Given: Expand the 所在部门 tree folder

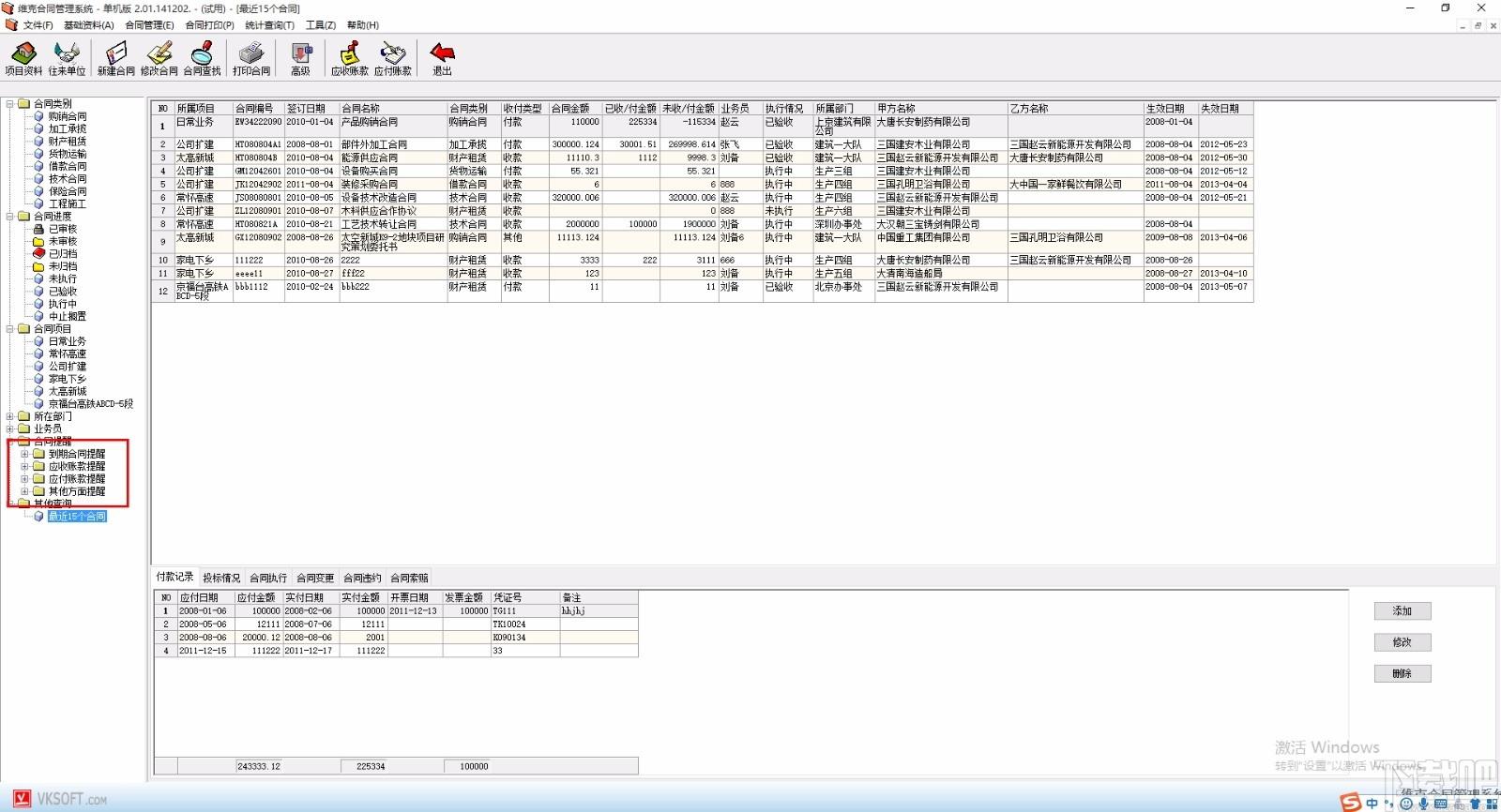Looking at the screenshot, I should 10,416.
